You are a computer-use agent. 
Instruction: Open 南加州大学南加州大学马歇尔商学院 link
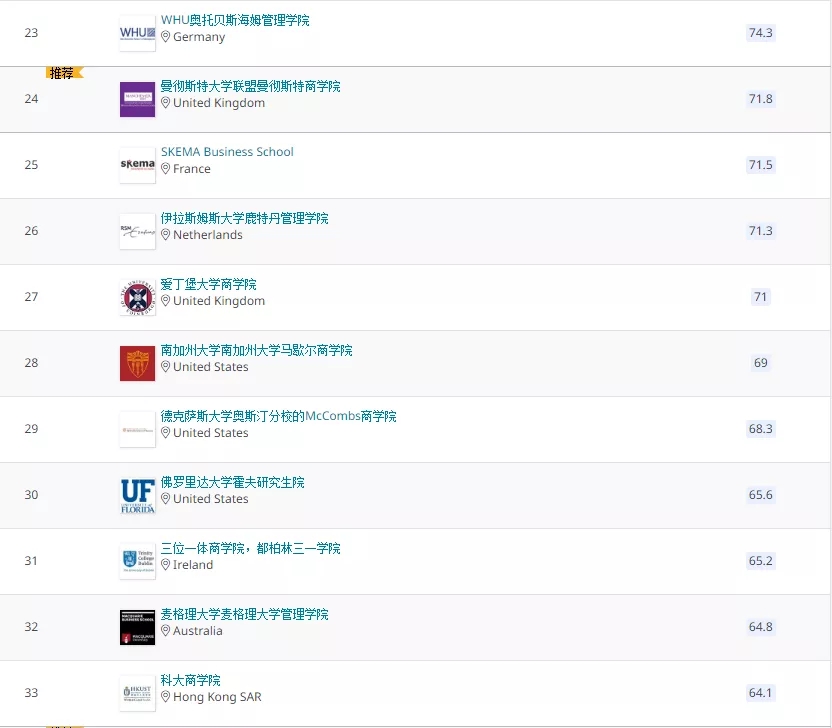tap(257, 350)
